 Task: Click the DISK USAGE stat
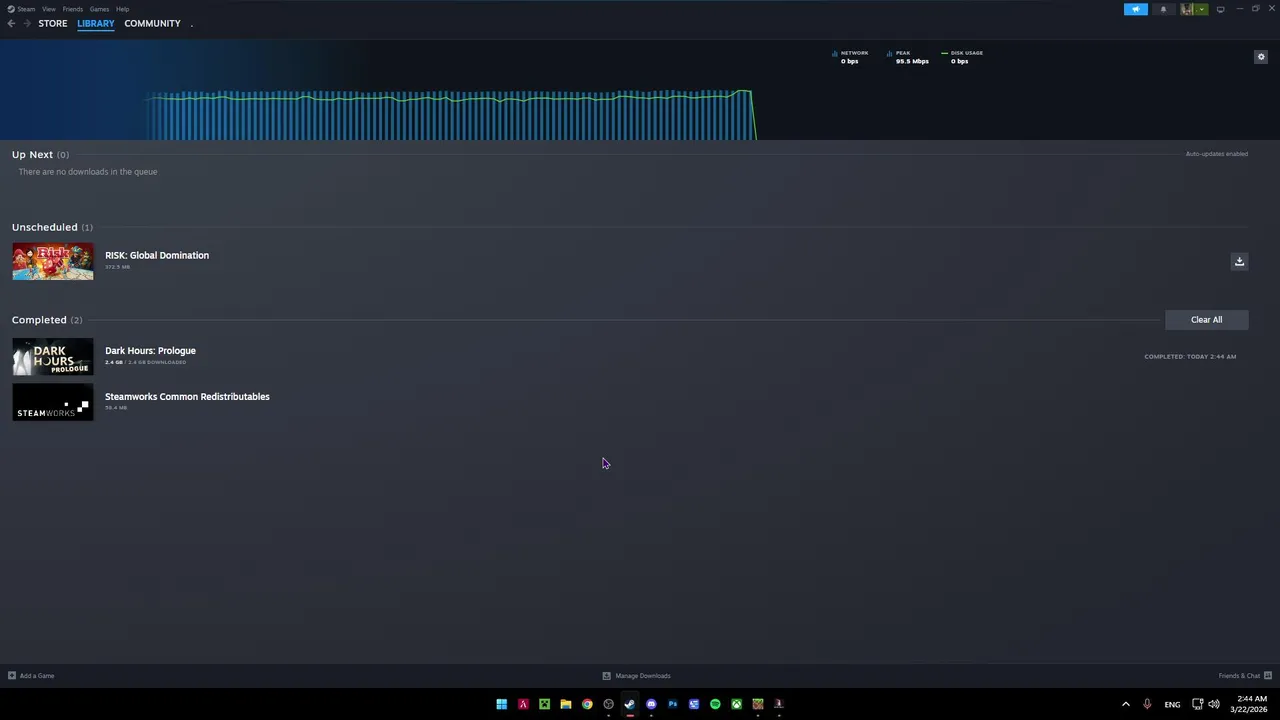[962, 57]
